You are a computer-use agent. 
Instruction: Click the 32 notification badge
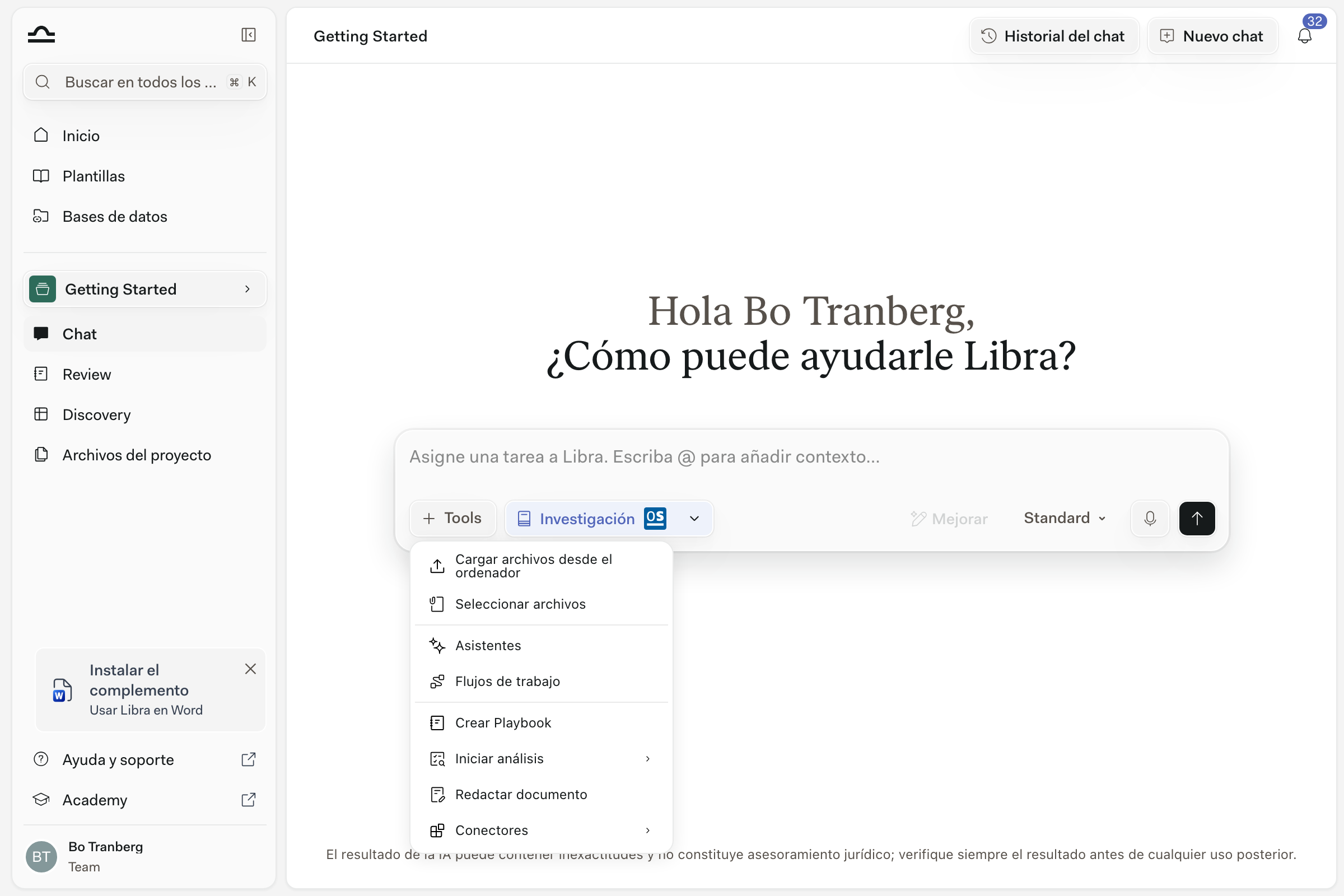point(1314,21)
